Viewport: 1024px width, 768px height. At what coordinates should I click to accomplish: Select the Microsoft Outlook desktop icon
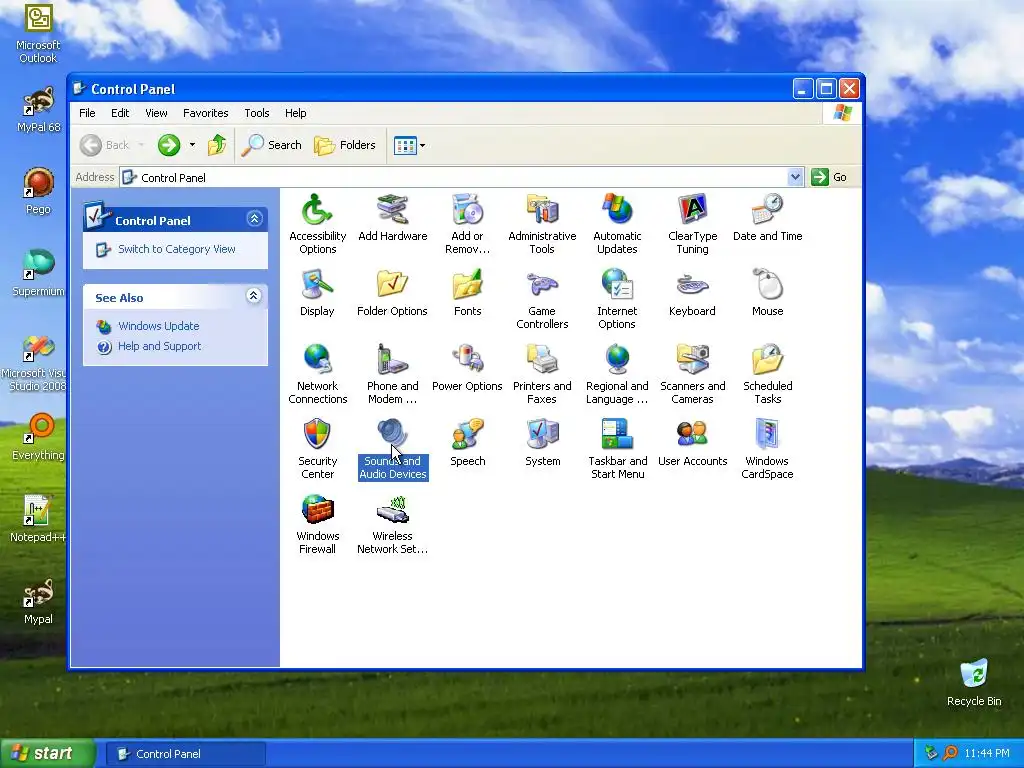point(38,34)
